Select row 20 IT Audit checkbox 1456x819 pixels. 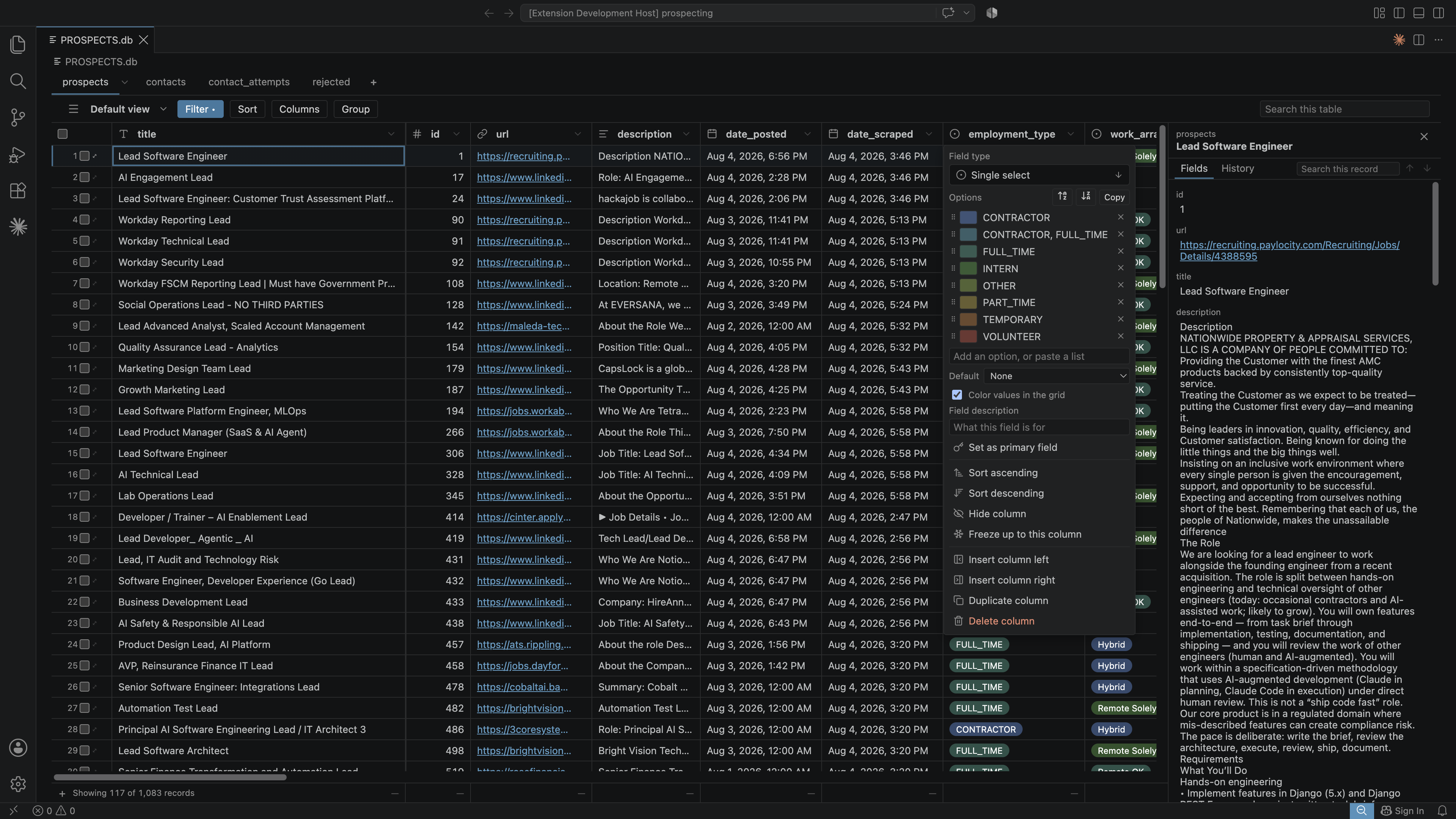[85, 560]
